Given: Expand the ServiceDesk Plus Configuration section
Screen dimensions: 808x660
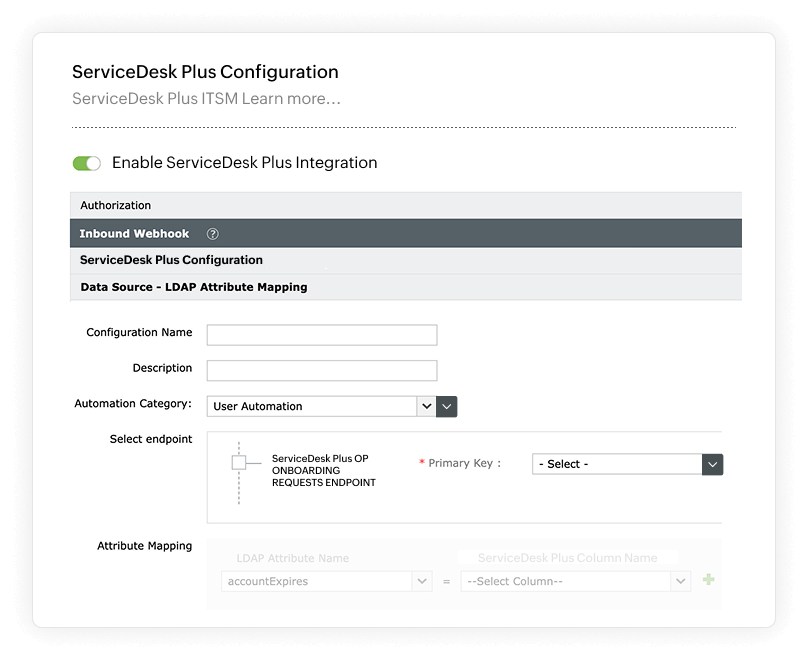Looking at the screenshot, I should [170, 260].
